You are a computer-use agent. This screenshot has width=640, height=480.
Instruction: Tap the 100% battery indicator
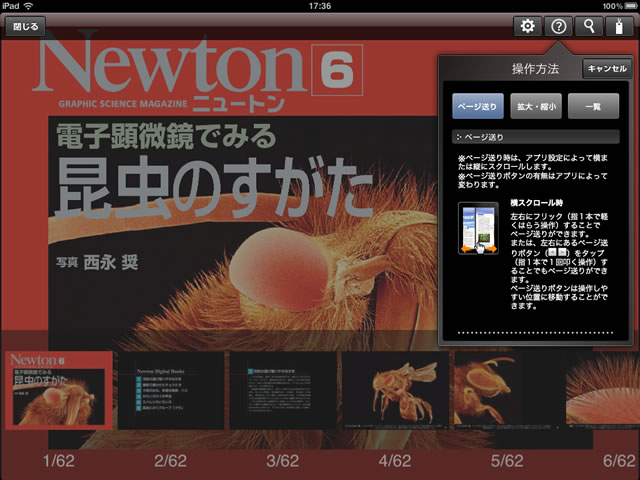pyautogui.click(x=620, y=6)
